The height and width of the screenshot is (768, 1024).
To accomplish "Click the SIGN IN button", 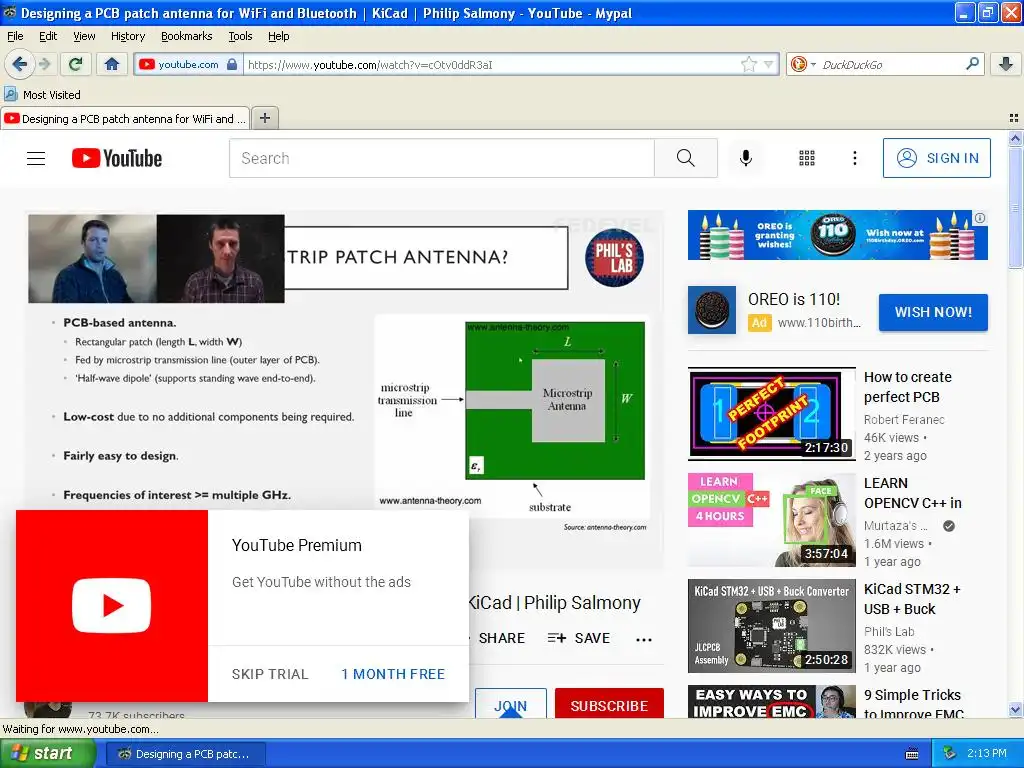I will (936, 158).
